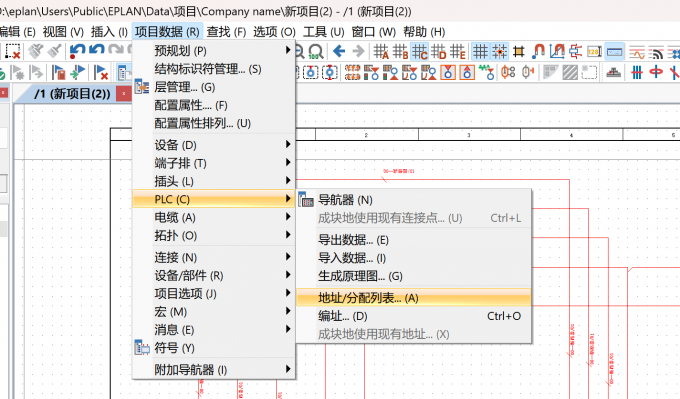Screen dimensions: 680x399
Task: Toggle grid E
Action: coord(458,52)
